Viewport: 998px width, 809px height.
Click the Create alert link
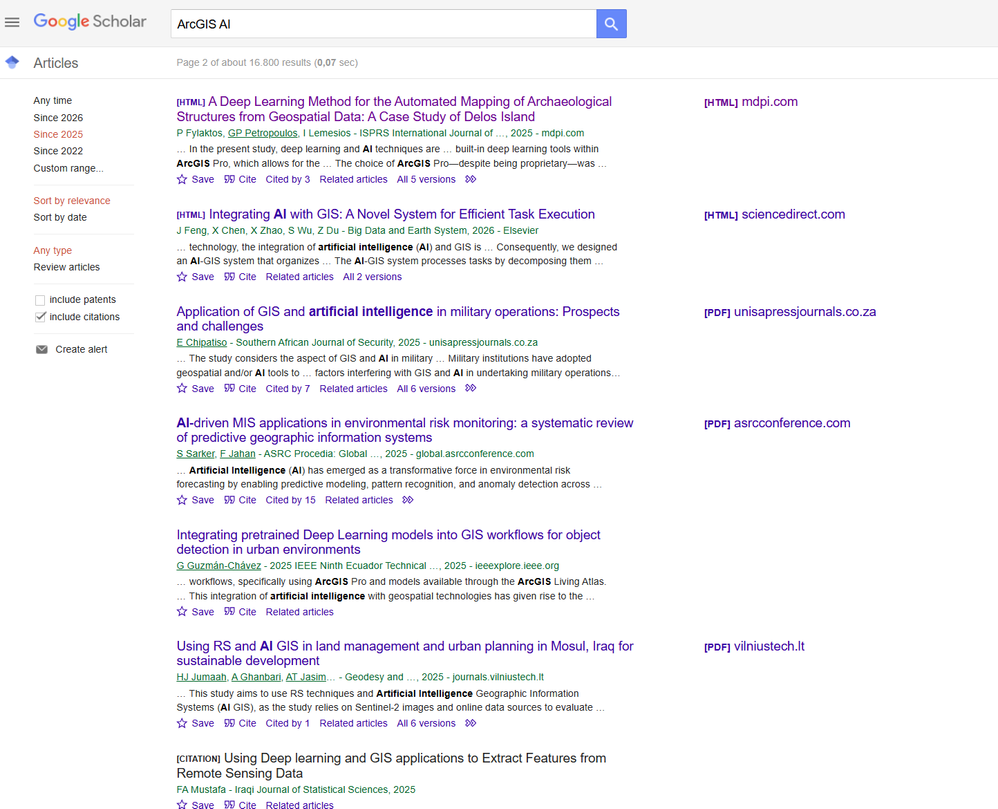pos(81,349)
